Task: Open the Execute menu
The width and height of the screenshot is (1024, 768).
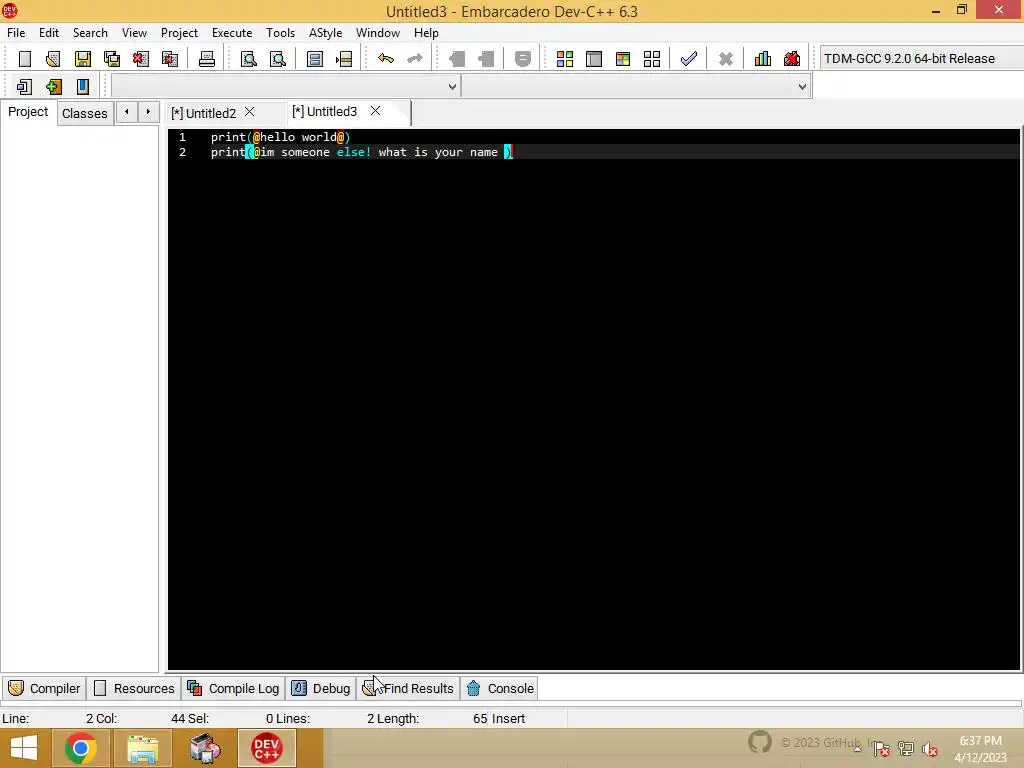Action: 232,33
